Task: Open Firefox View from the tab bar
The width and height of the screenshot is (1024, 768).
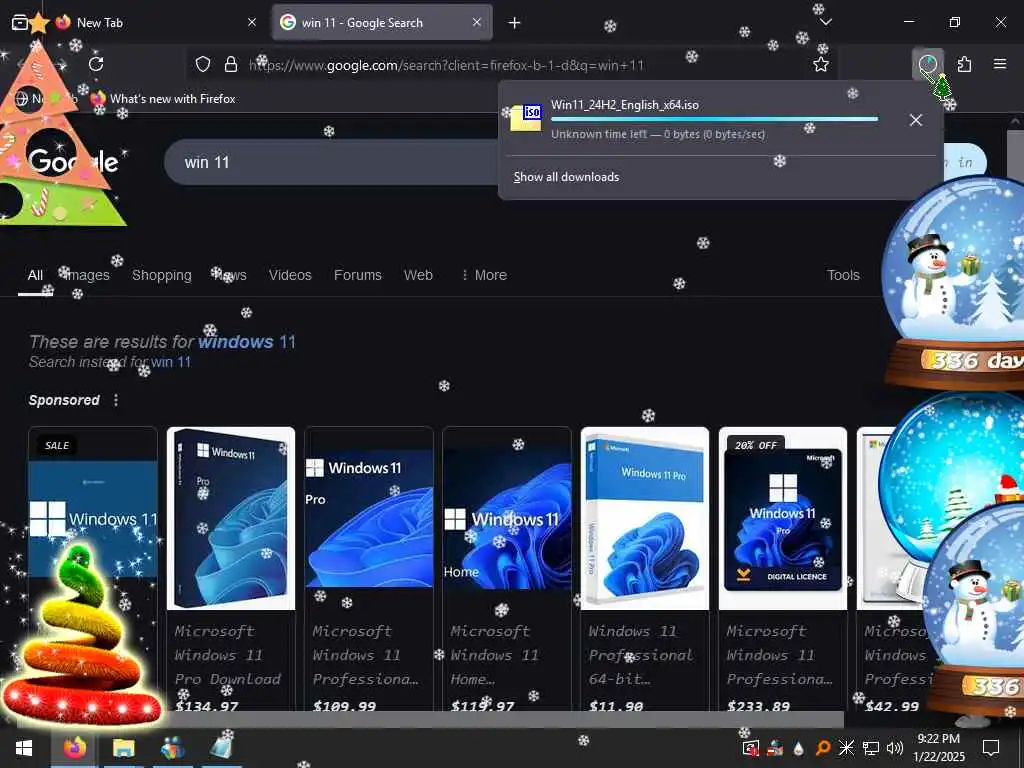Action: (x=20, y=23)
